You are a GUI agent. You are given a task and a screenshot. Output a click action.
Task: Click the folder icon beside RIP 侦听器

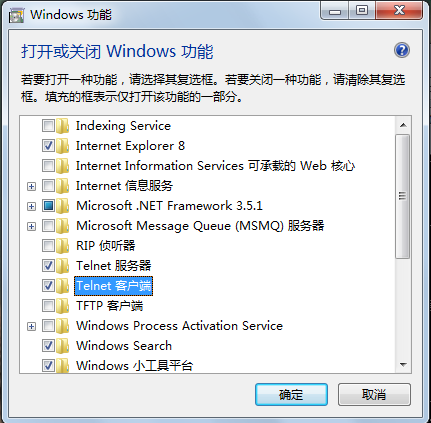(62, 246)
